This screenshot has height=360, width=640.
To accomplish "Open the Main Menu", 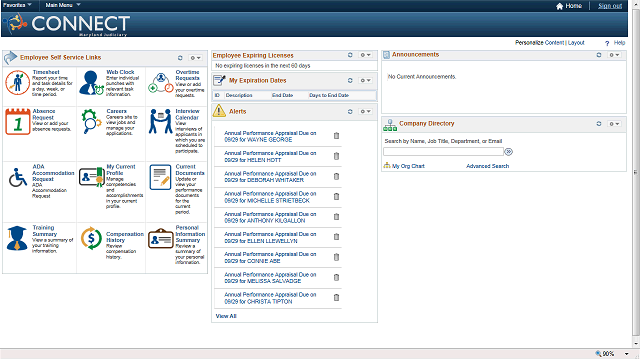I will (63, 5).
